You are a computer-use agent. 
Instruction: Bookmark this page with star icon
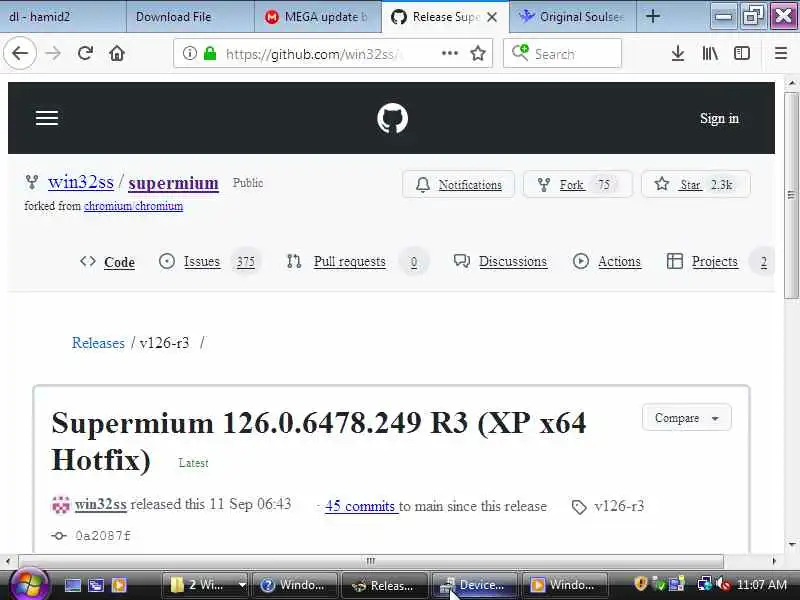pos(478,53)
